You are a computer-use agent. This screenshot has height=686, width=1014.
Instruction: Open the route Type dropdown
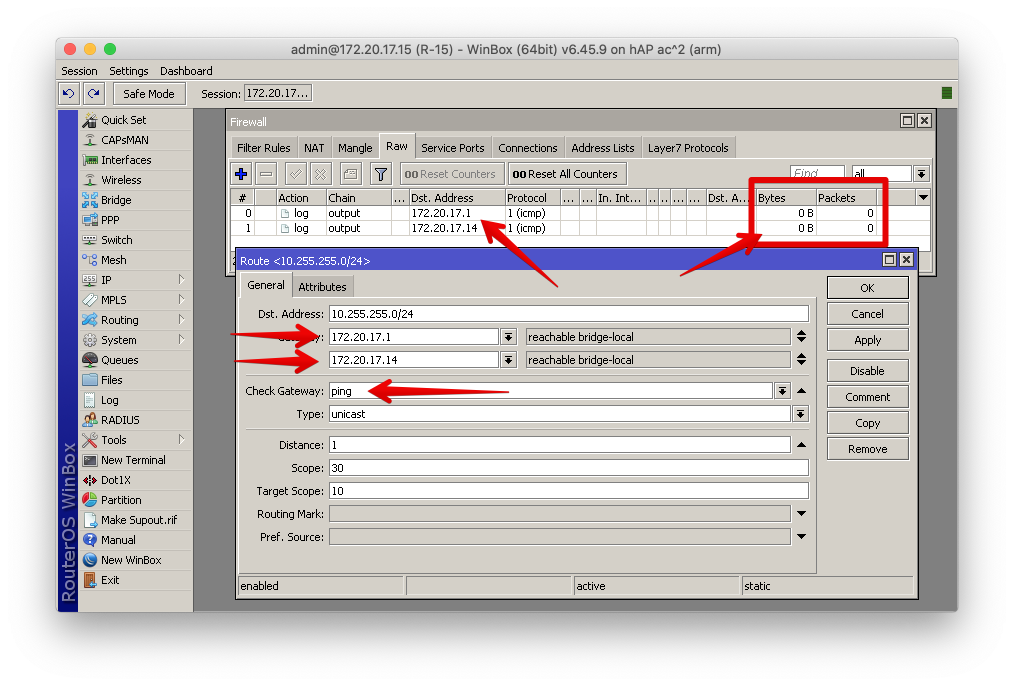tap(801, 414)
